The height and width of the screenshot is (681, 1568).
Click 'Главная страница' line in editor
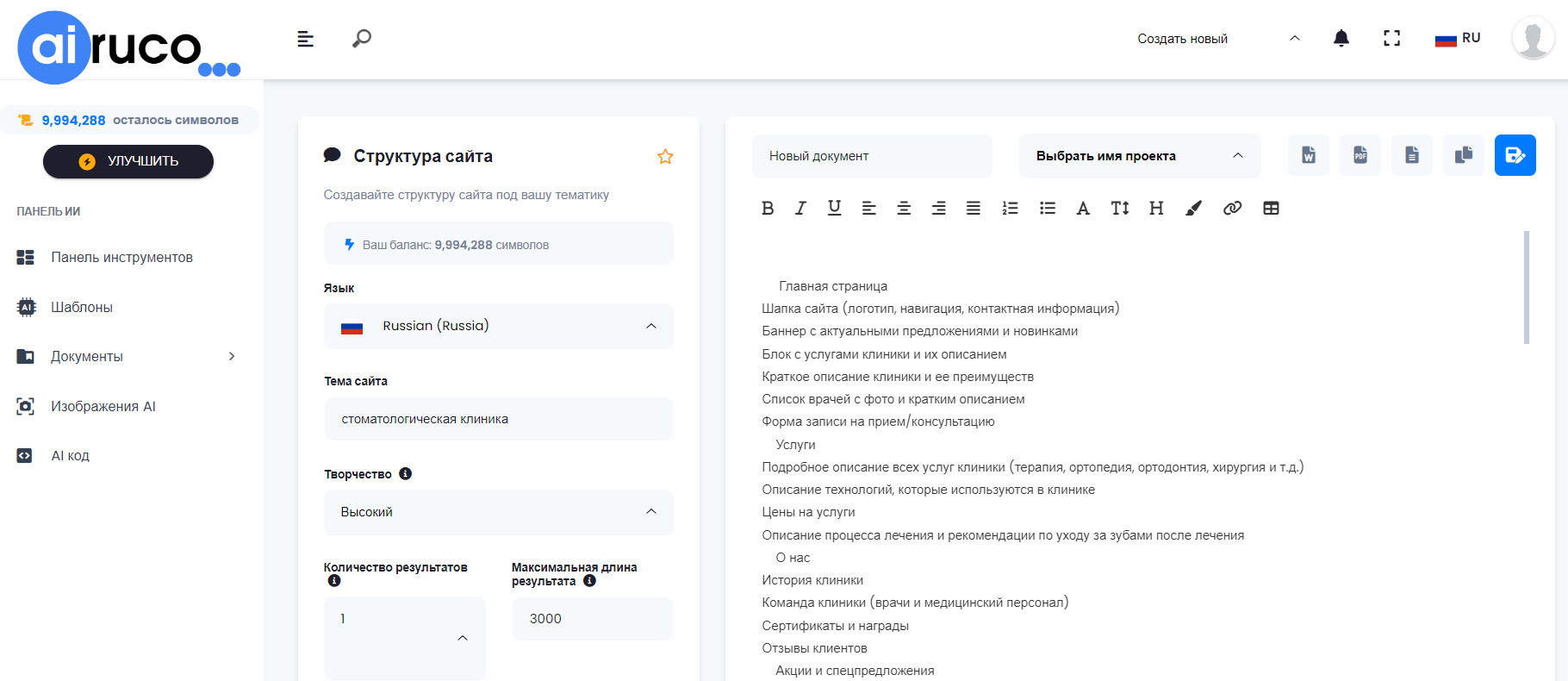[833, 286]
